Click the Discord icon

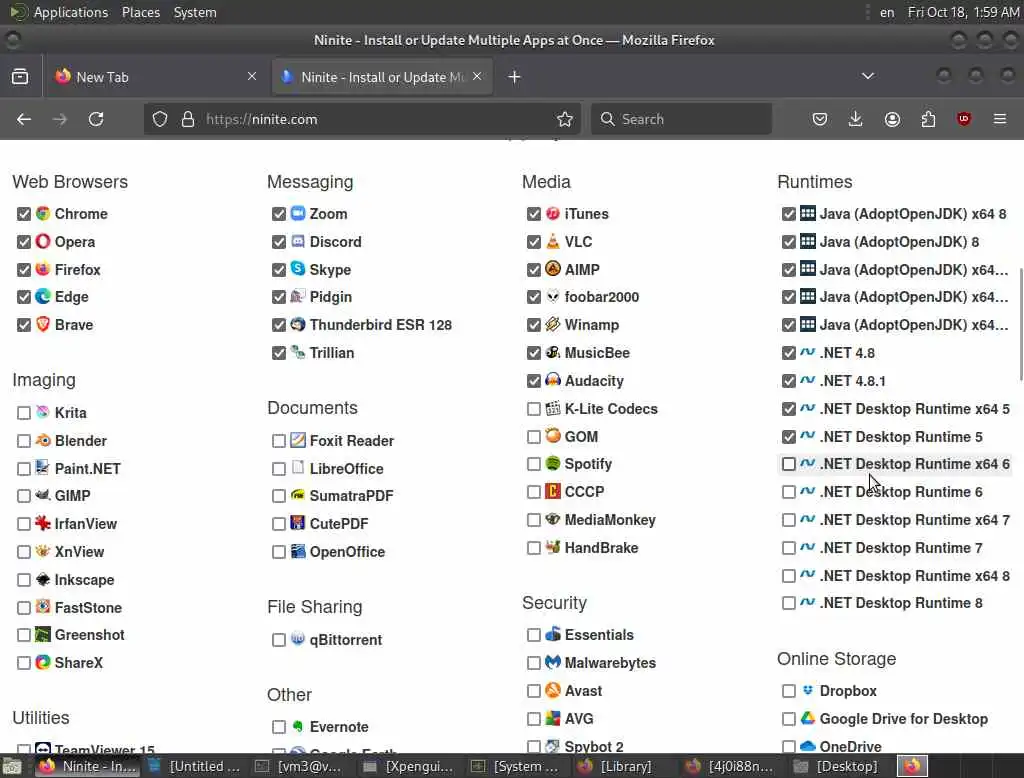pyautogui.click(x=298, y=241)
